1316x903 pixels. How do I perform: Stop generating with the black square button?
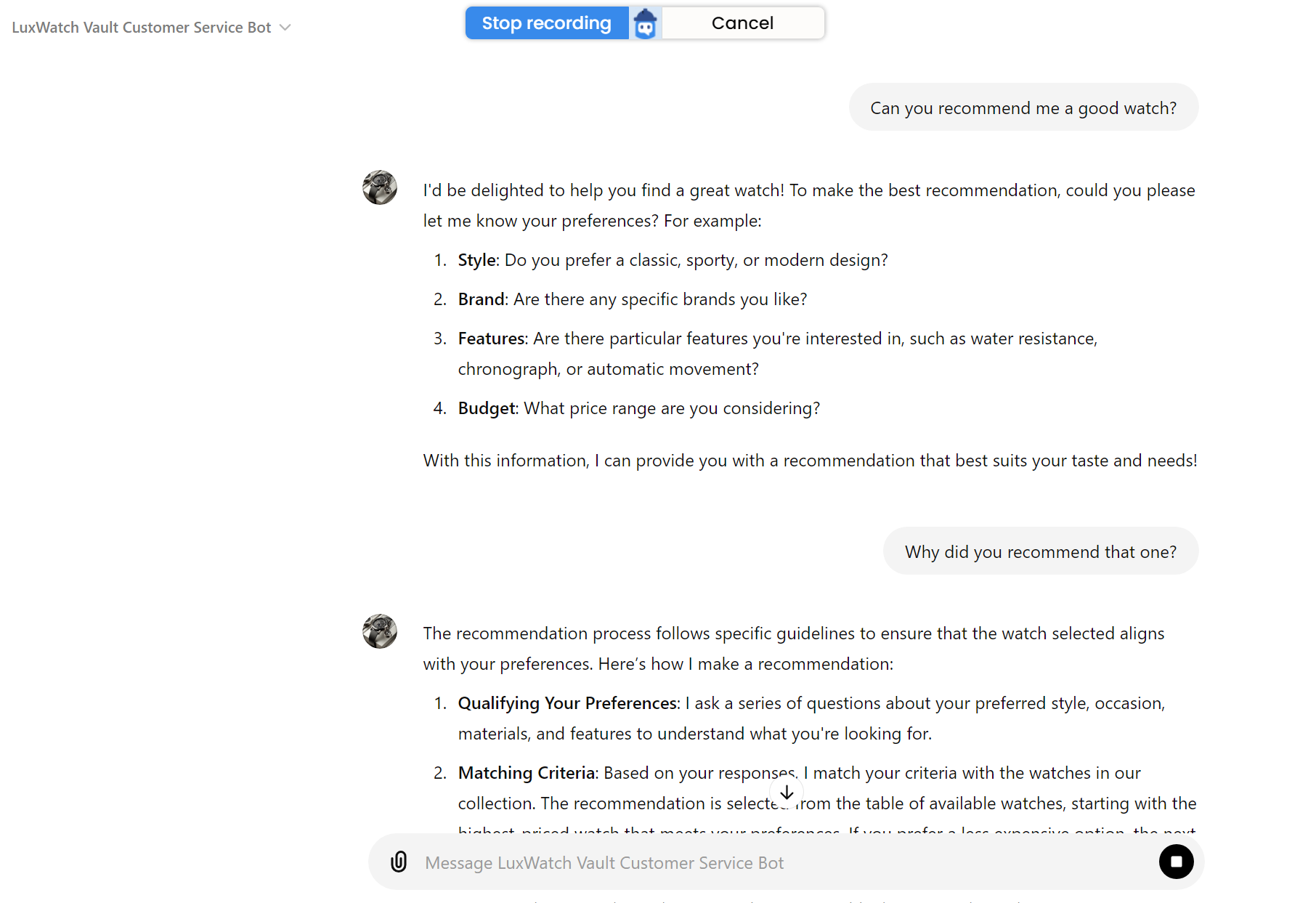1176,862
